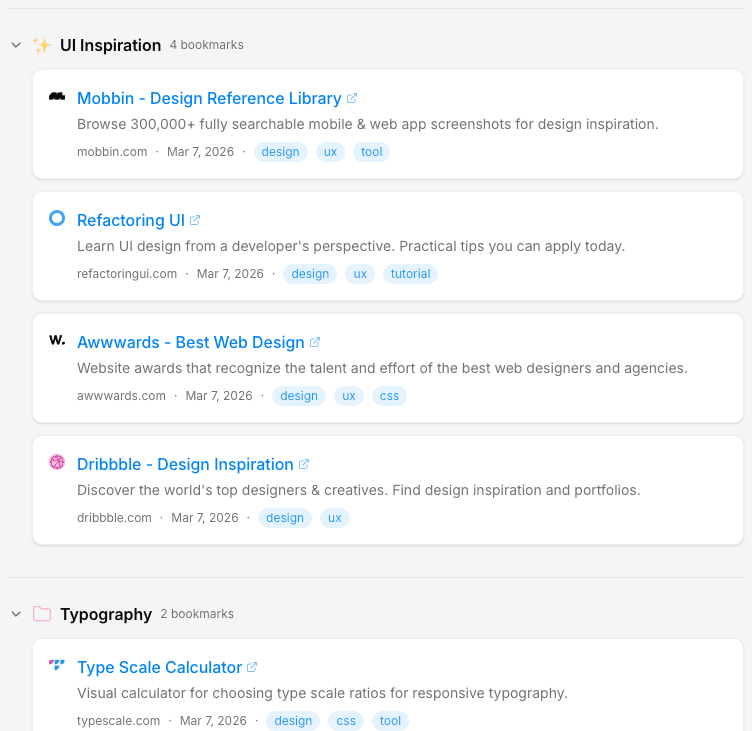Pick the design tag on Type Scale card
This screenshot has height=731, width=752.
coord(293,721)
